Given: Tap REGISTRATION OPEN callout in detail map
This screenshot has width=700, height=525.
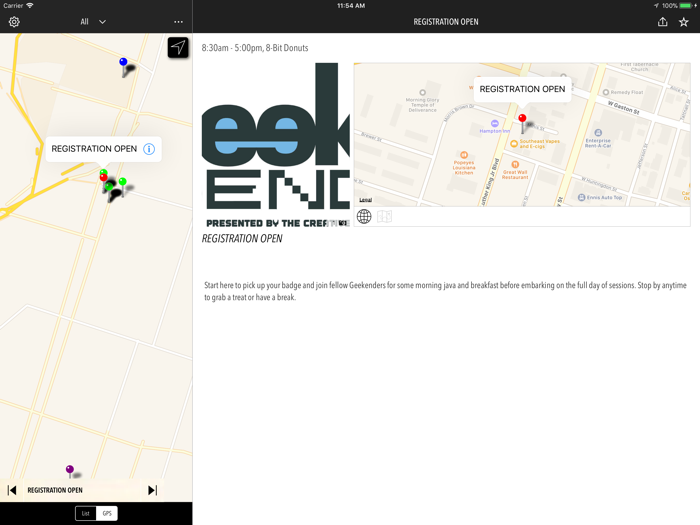Looking at the screenshot, I should click(522, 89).
